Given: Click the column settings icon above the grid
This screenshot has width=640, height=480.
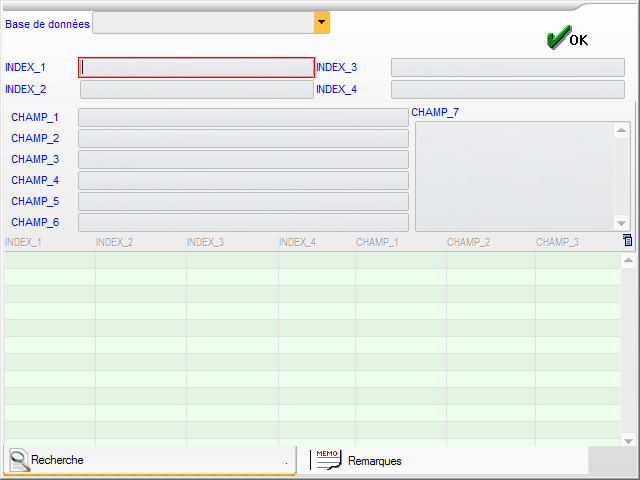Looking at the screenshot, I should (x=627, y=240).
